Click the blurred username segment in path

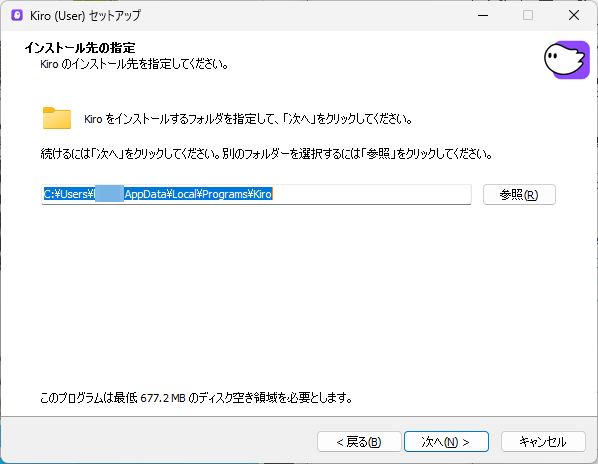tap(109, 194)
